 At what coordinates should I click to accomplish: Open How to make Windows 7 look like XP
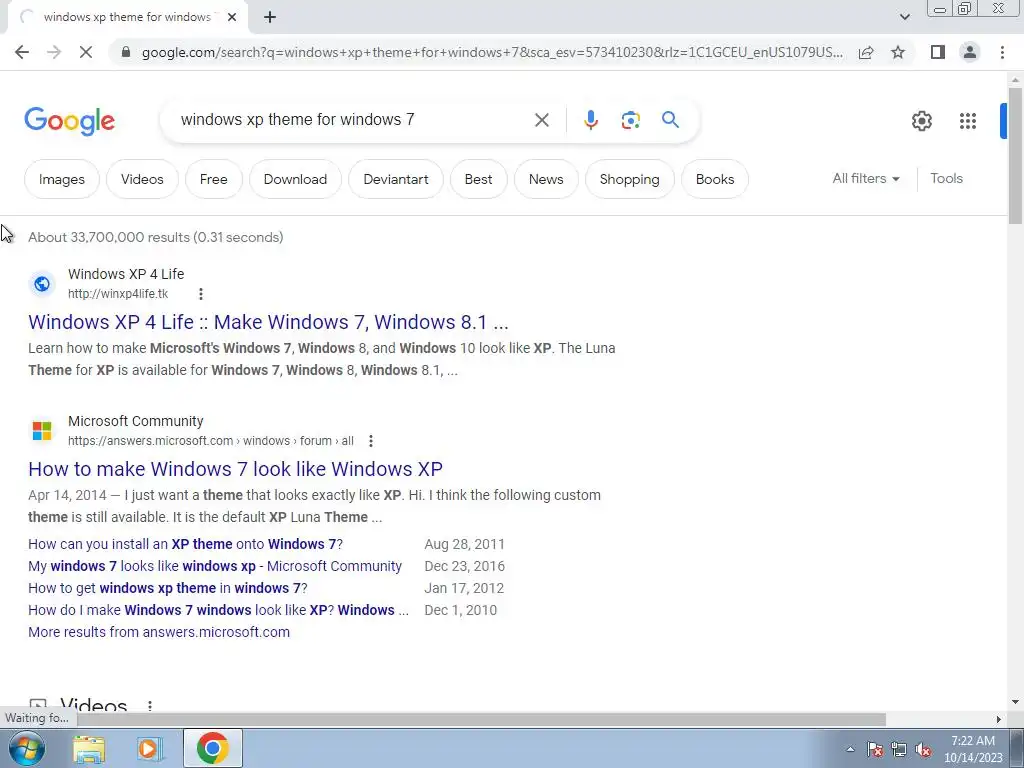[235, 469]
